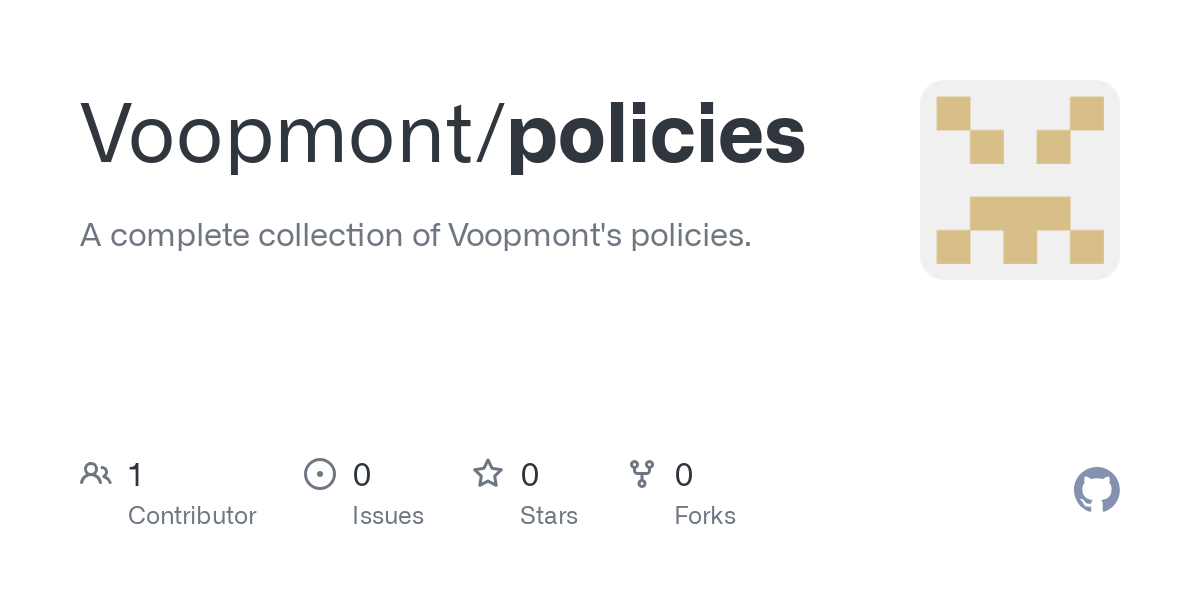Click the zero count above Stars
This screenshot has width=1200, height=600.
(530, 475)
